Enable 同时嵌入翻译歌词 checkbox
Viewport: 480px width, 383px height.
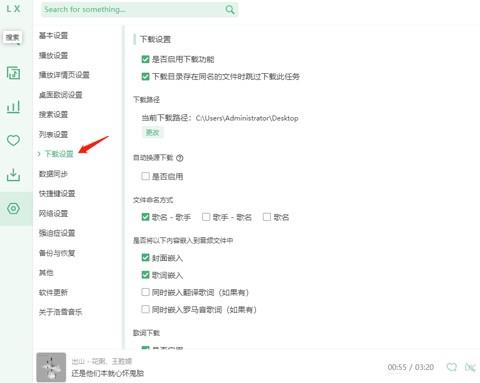(x=145, y=292)
